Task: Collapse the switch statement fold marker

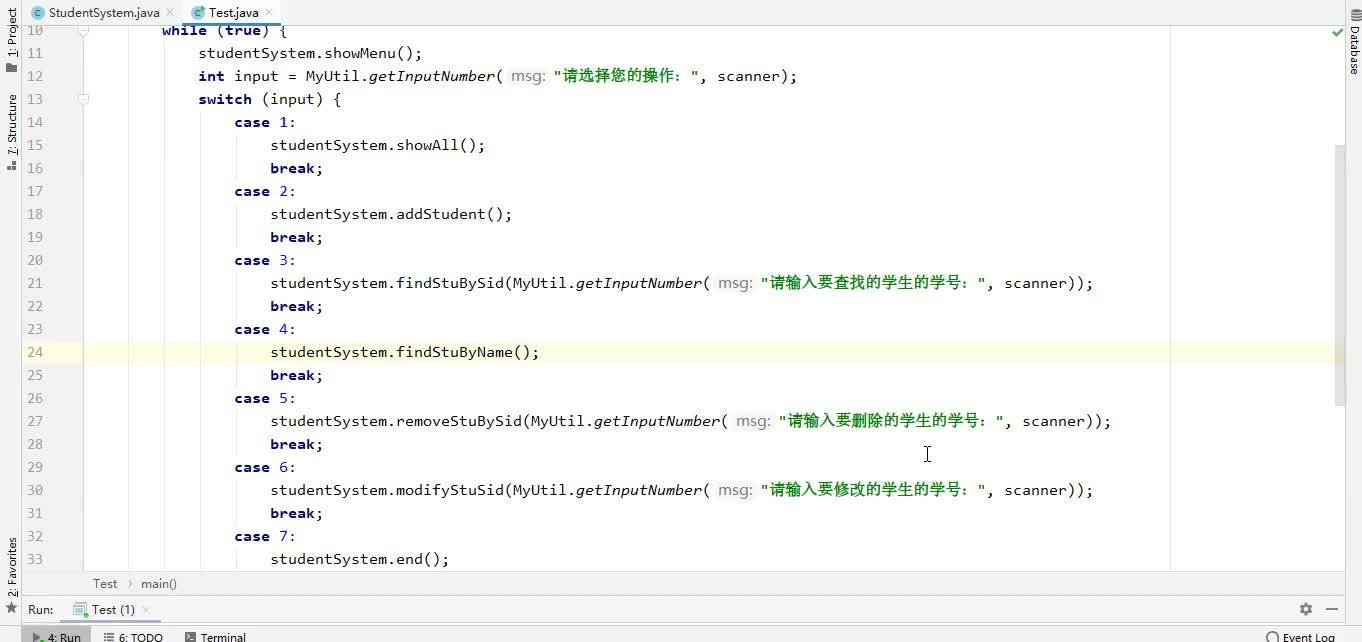Action: [84, 98]
